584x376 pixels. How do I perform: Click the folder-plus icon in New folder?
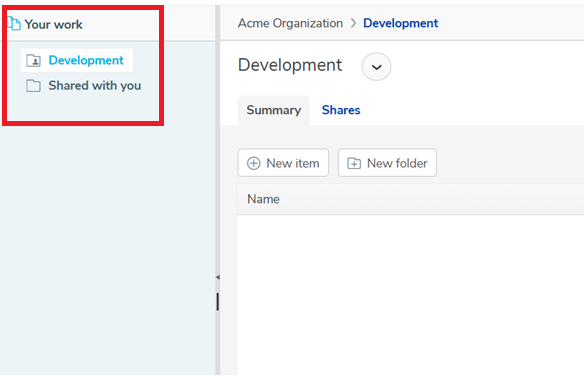pos(354,163)
